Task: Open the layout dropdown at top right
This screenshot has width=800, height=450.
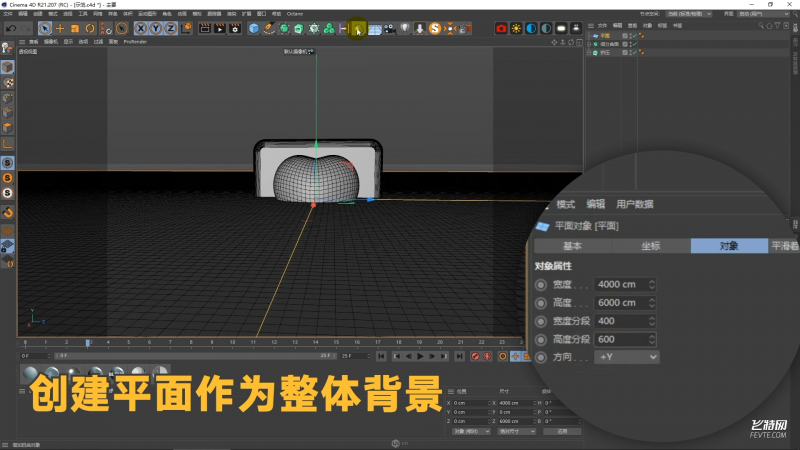Action: coord(763,14)
